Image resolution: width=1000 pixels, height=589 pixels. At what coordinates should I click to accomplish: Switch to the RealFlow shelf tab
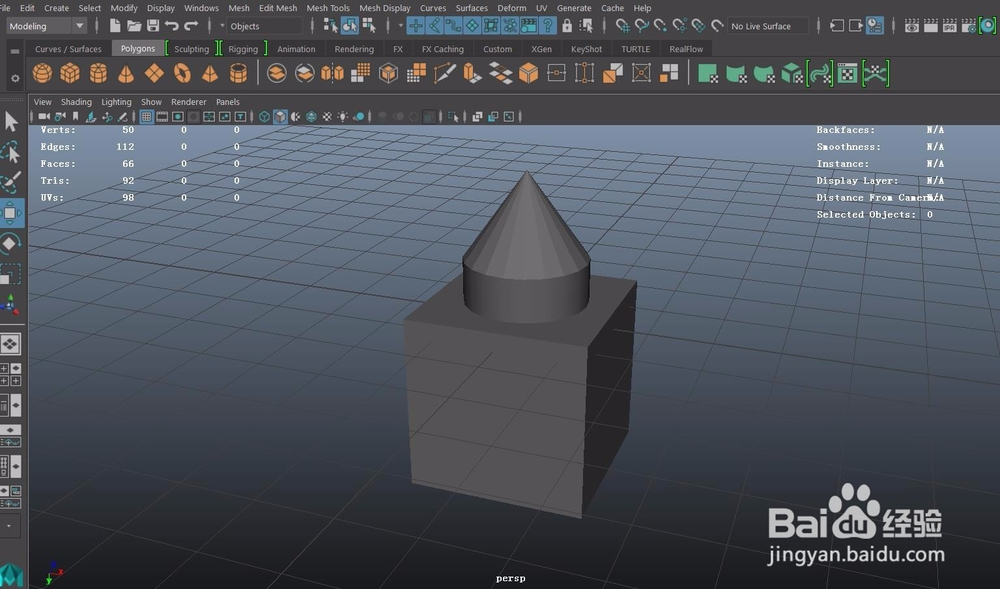(x=686, y=49)
